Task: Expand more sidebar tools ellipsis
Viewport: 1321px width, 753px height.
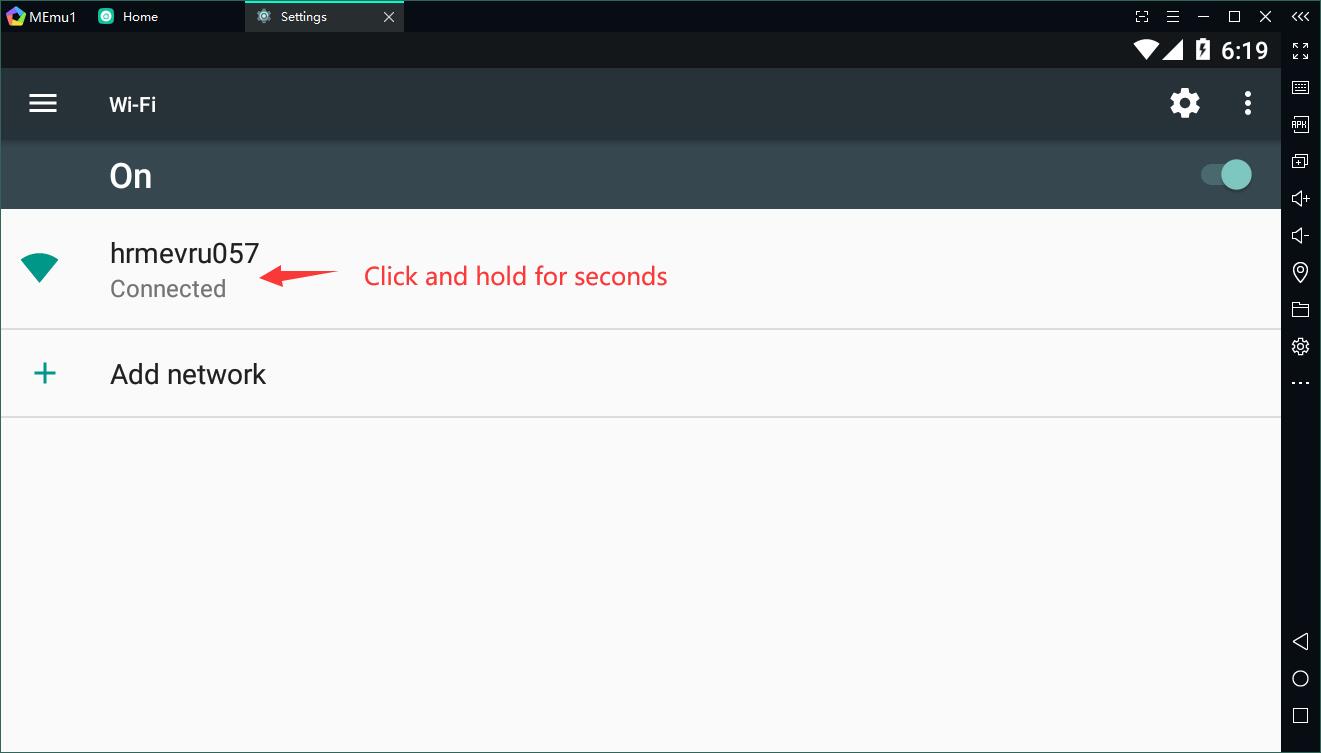Action: (1300, 384)
